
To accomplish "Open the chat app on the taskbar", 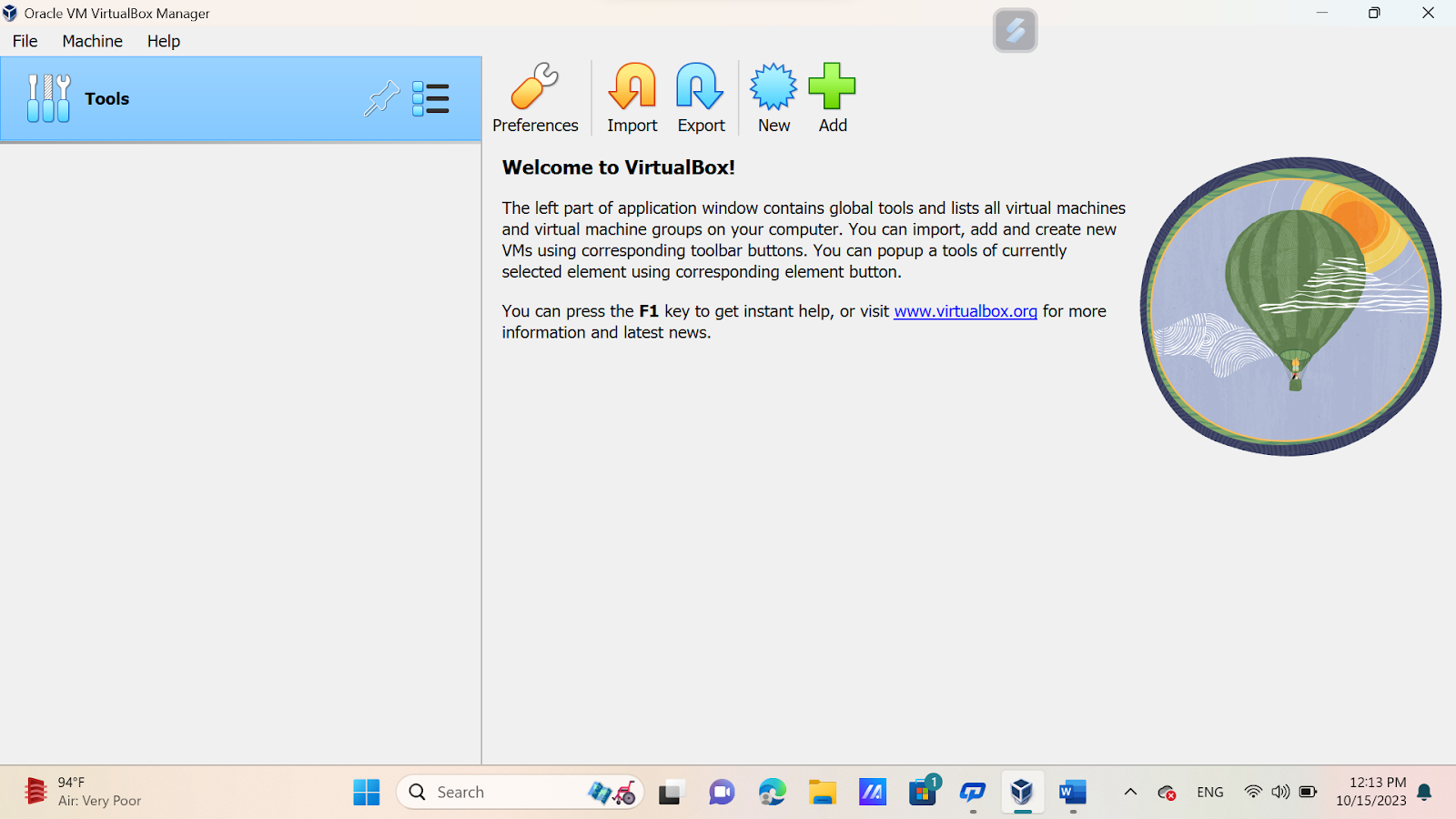I will point(722,793).
